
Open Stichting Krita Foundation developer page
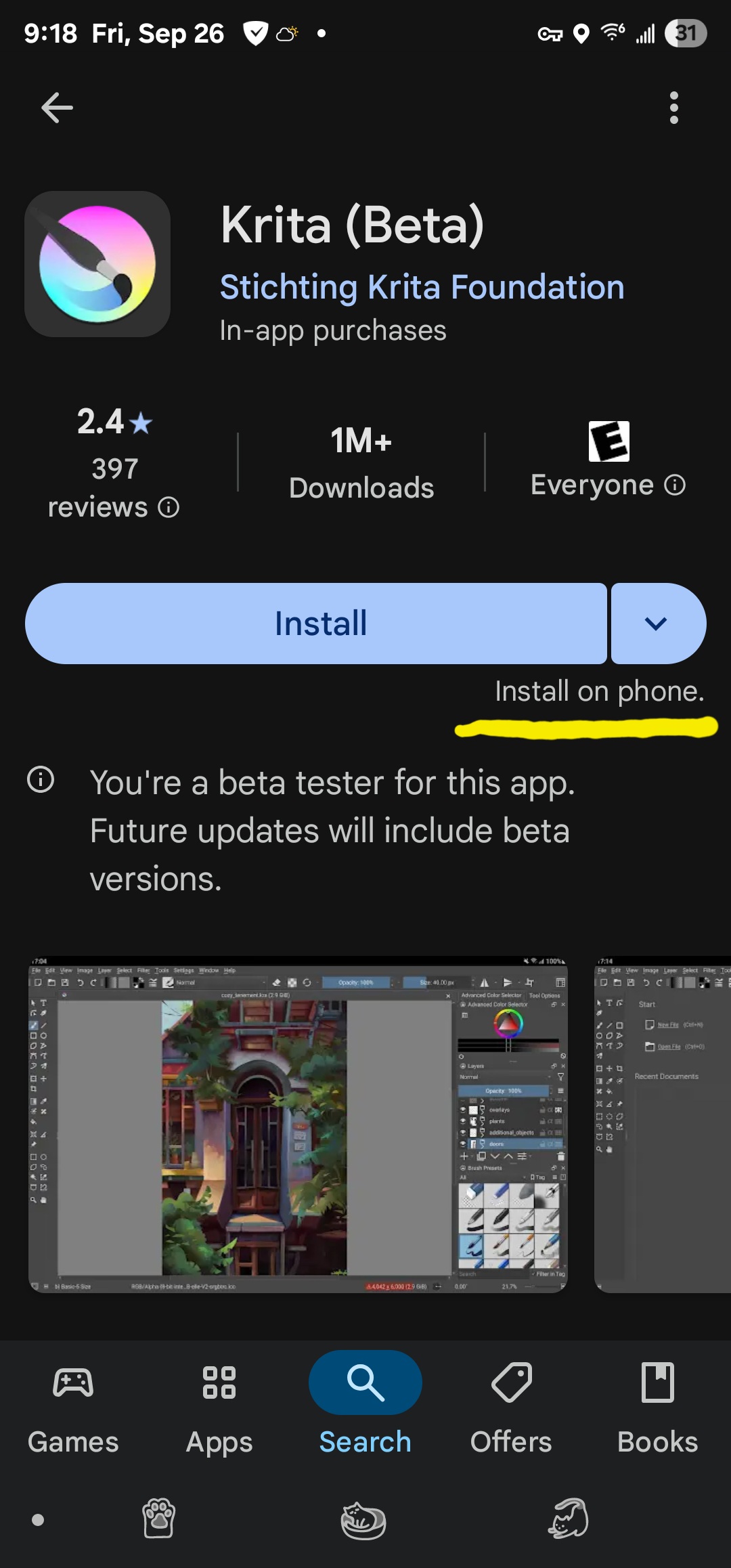pyautogui.click(x=422, y=286)
